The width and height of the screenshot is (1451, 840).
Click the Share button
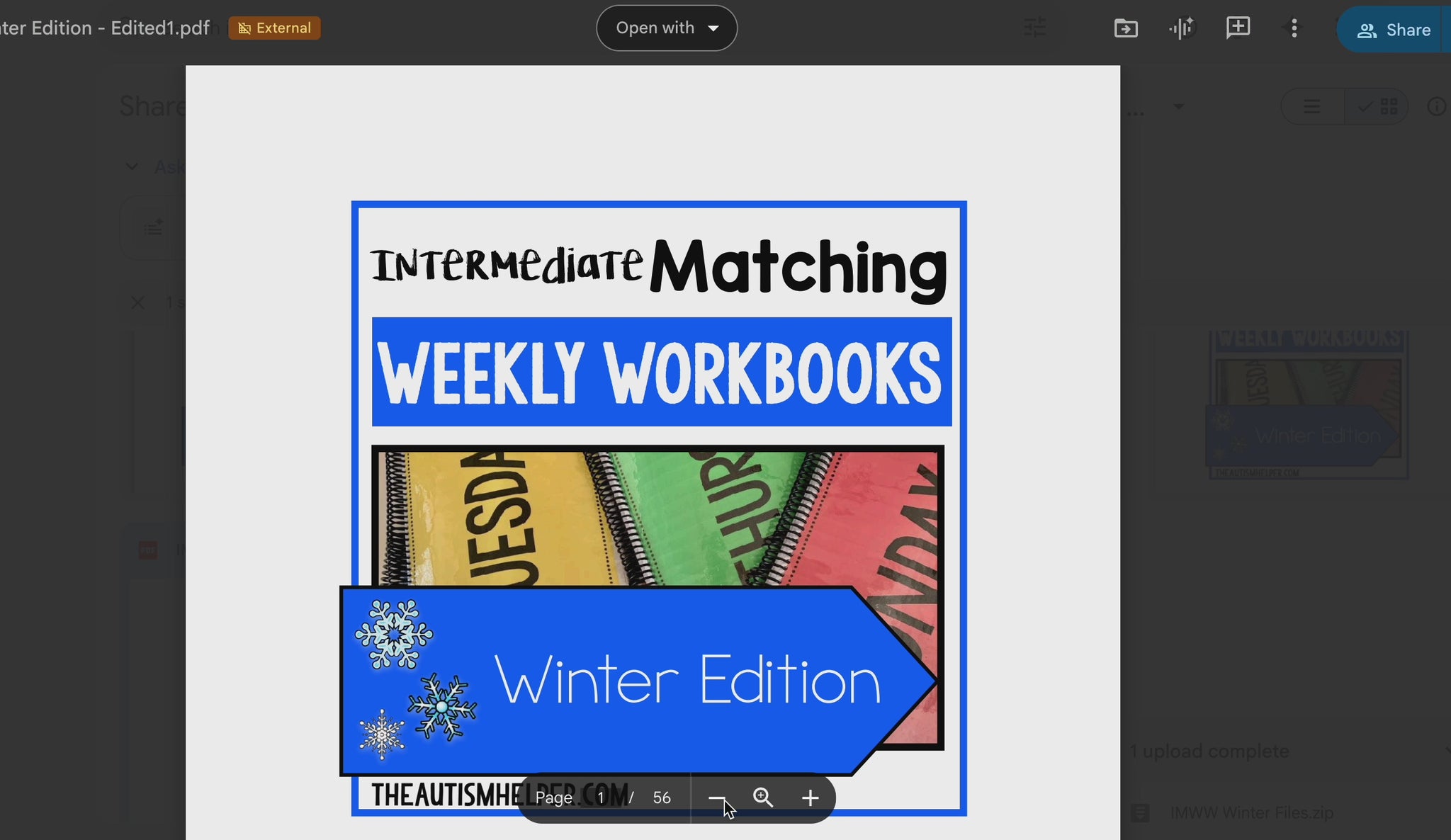point(1394,30)
